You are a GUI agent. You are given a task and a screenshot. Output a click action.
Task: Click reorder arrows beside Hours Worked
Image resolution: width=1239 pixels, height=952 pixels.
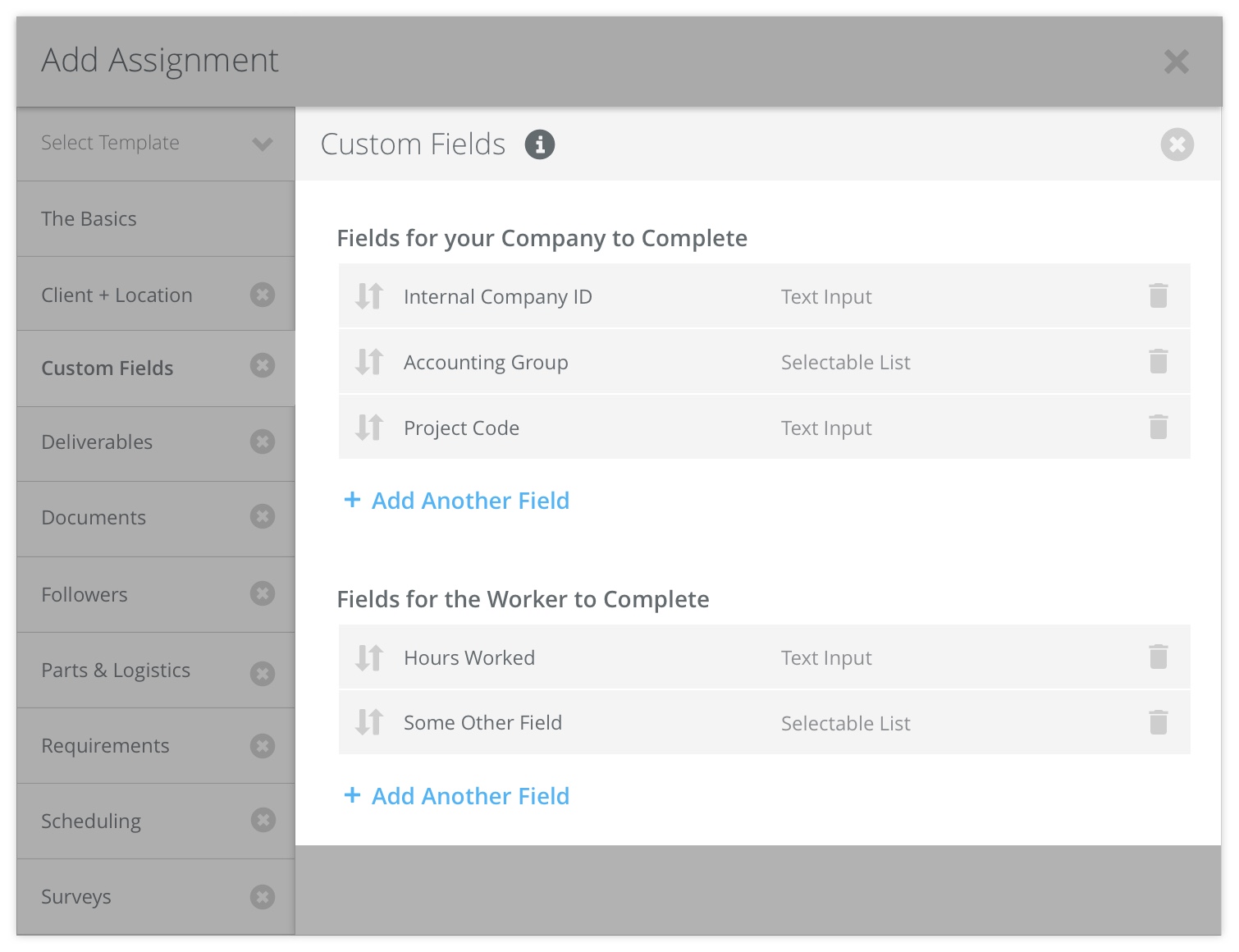pyautogui.click(x=369, y=657)
